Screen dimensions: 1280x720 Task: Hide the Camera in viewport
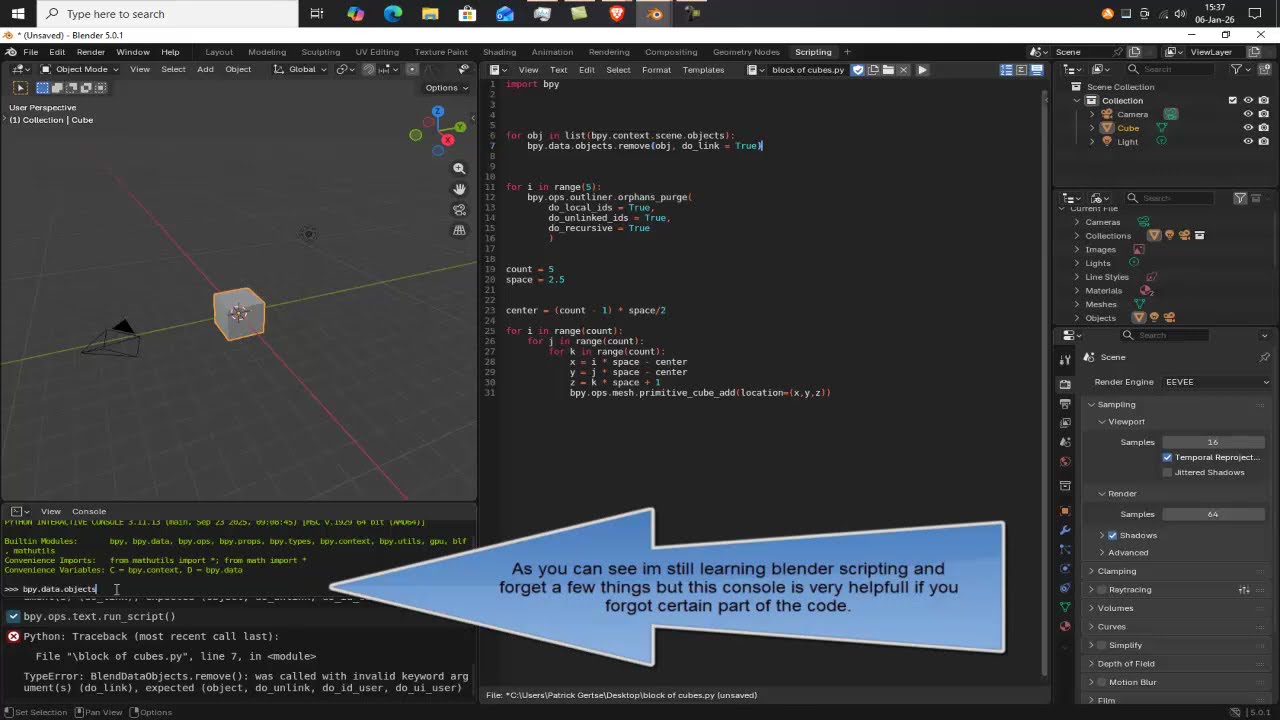(x=1248, y=114)
